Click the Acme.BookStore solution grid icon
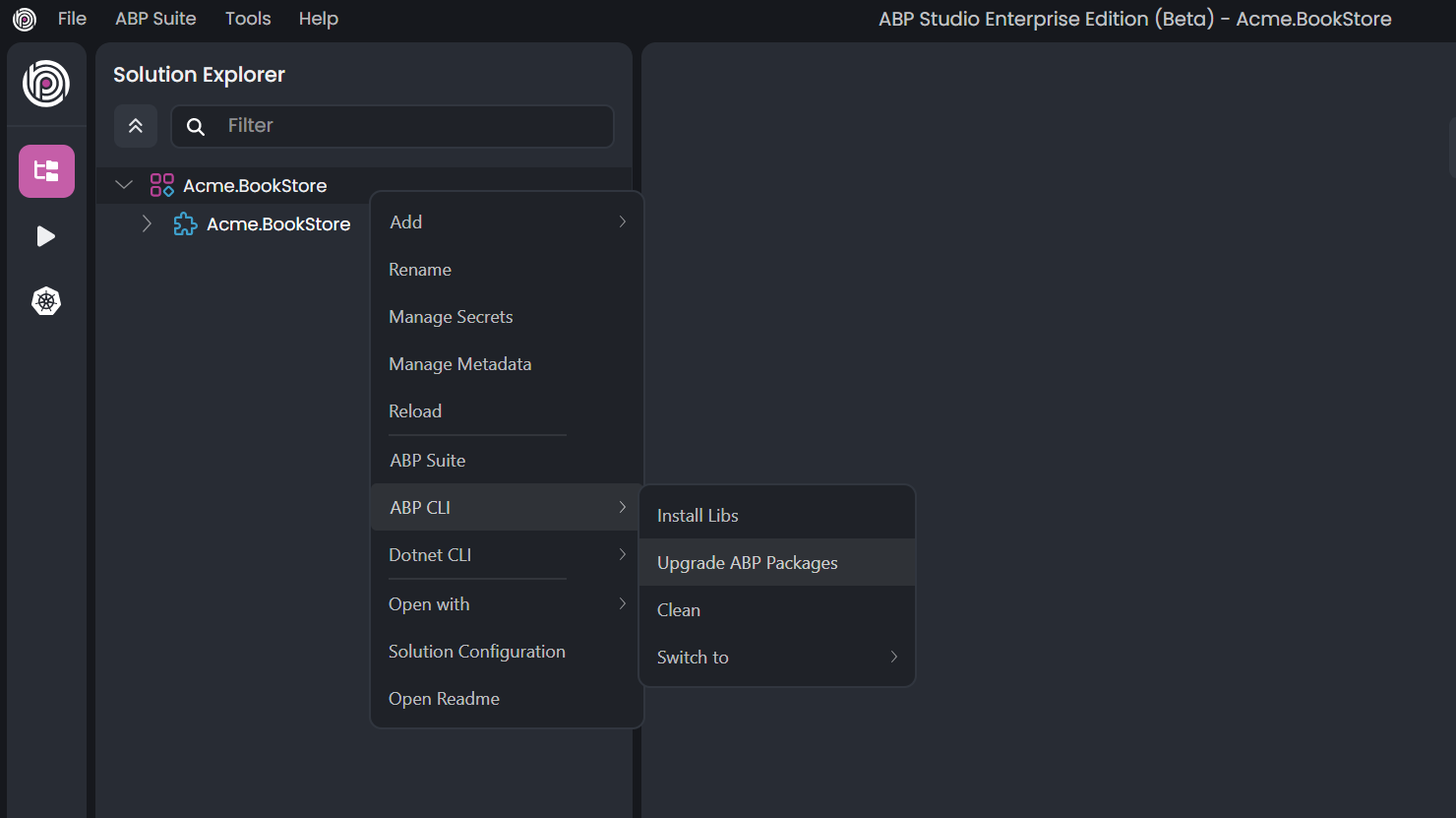1456x818 pixels. 161,185
